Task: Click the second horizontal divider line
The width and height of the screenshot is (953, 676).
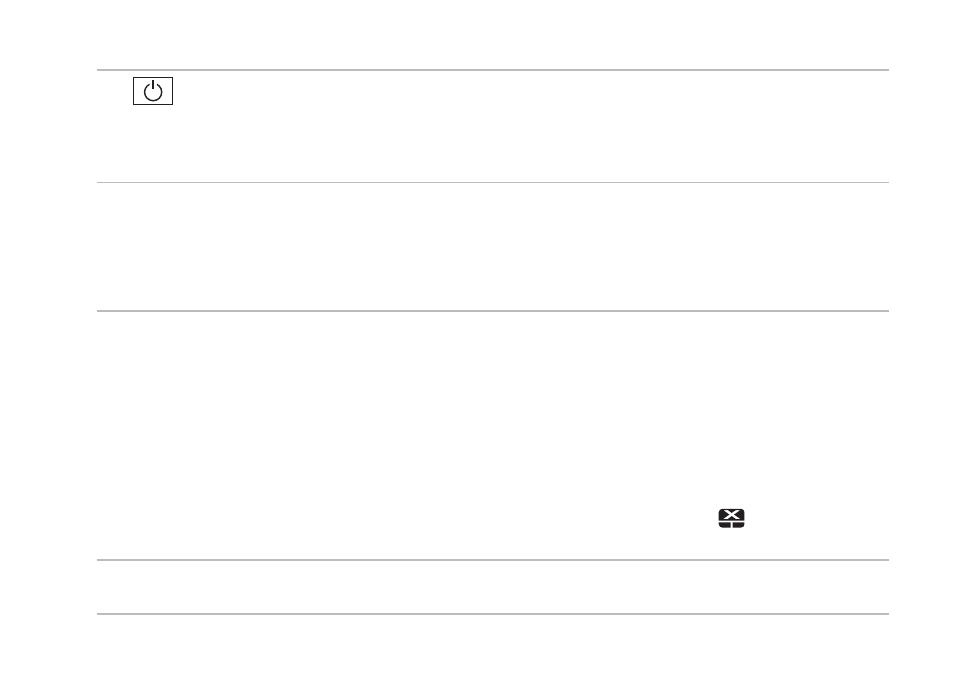Action: [493, 182]
